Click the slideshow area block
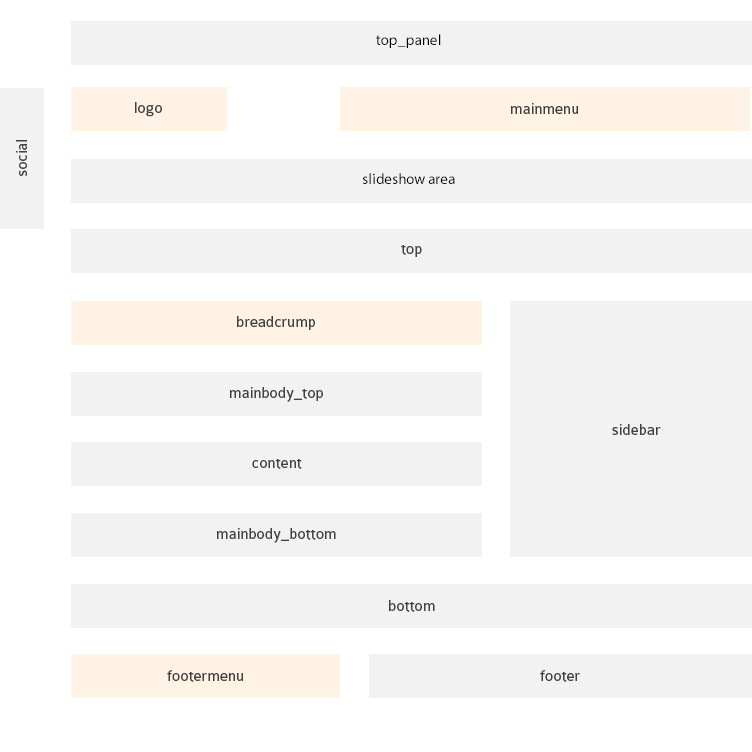The image size is (752, 752). (x=411, y=181)
